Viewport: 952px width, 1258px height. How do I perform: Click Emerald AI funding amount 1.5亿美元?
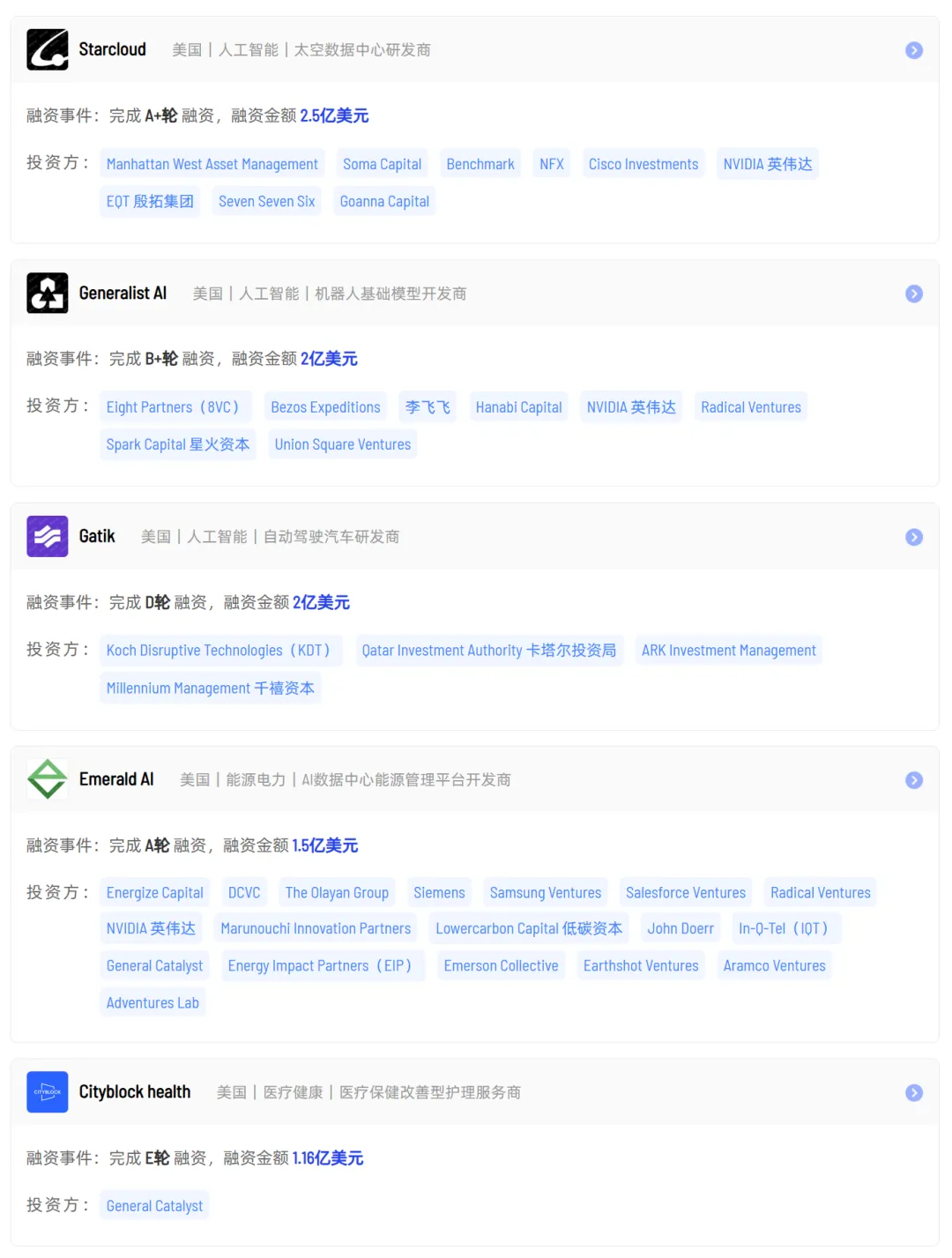(x=325, y=845)
